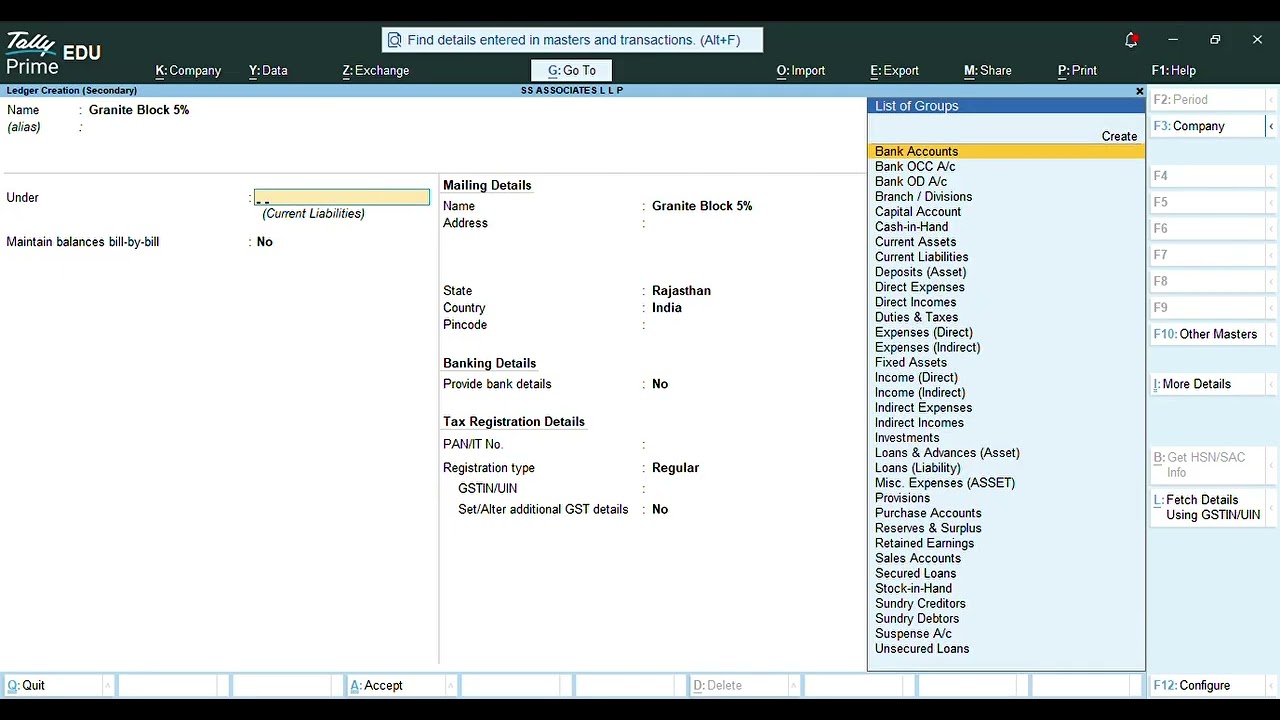This screenshot has height=720, width=1280.
Task: Click I: More Details side button
Action: [x=1207, y=384]
